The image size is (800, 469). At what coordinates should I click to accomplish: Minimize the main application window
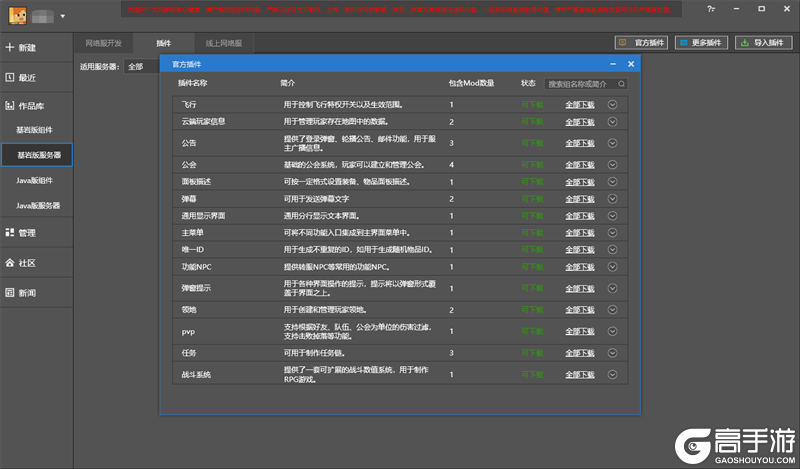736,9
